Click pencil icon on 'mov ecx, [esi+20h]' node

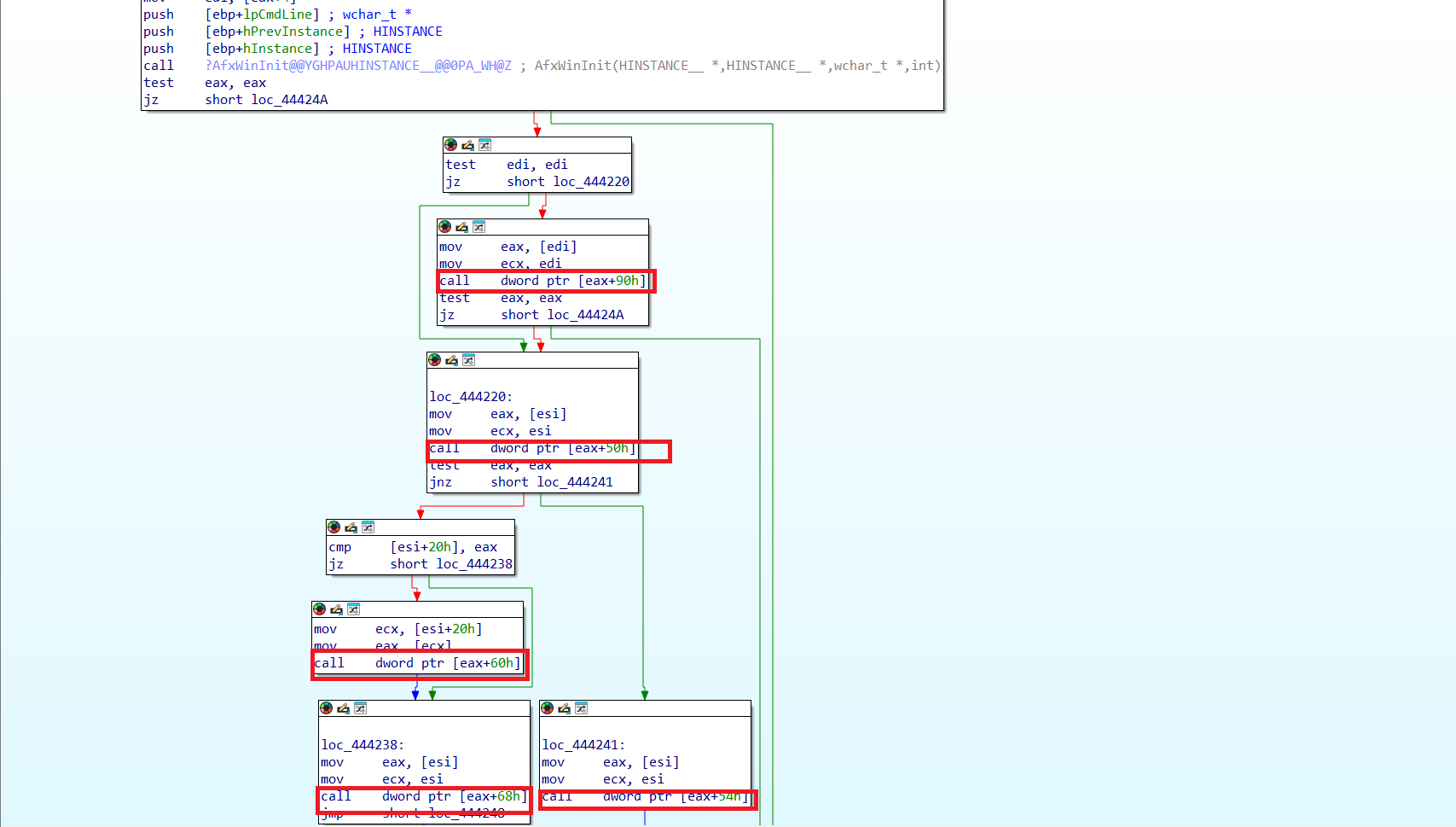pyautogui.click(x=336, y=609)
